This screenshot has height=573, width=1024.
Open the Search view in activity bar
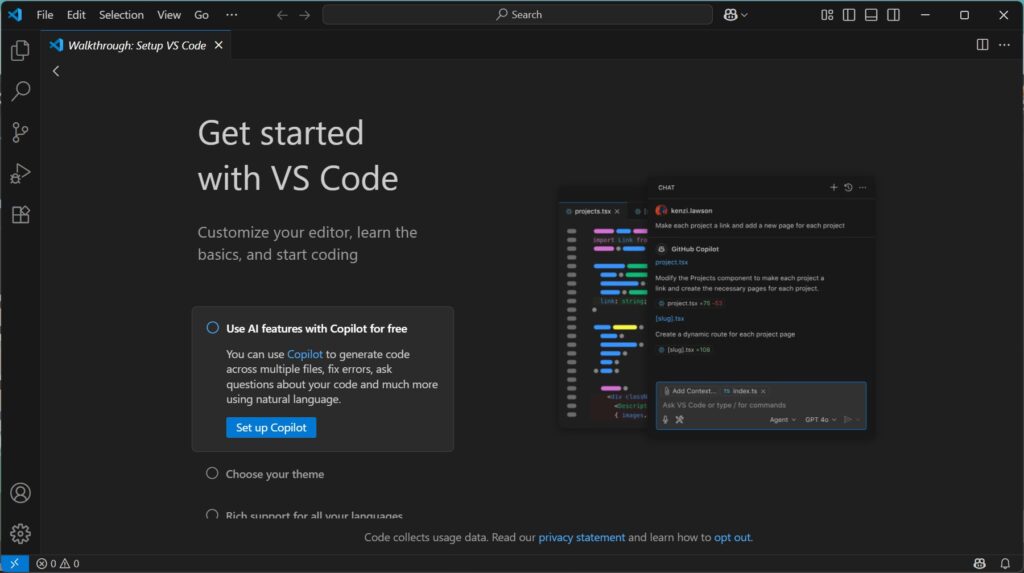point(20,91)
